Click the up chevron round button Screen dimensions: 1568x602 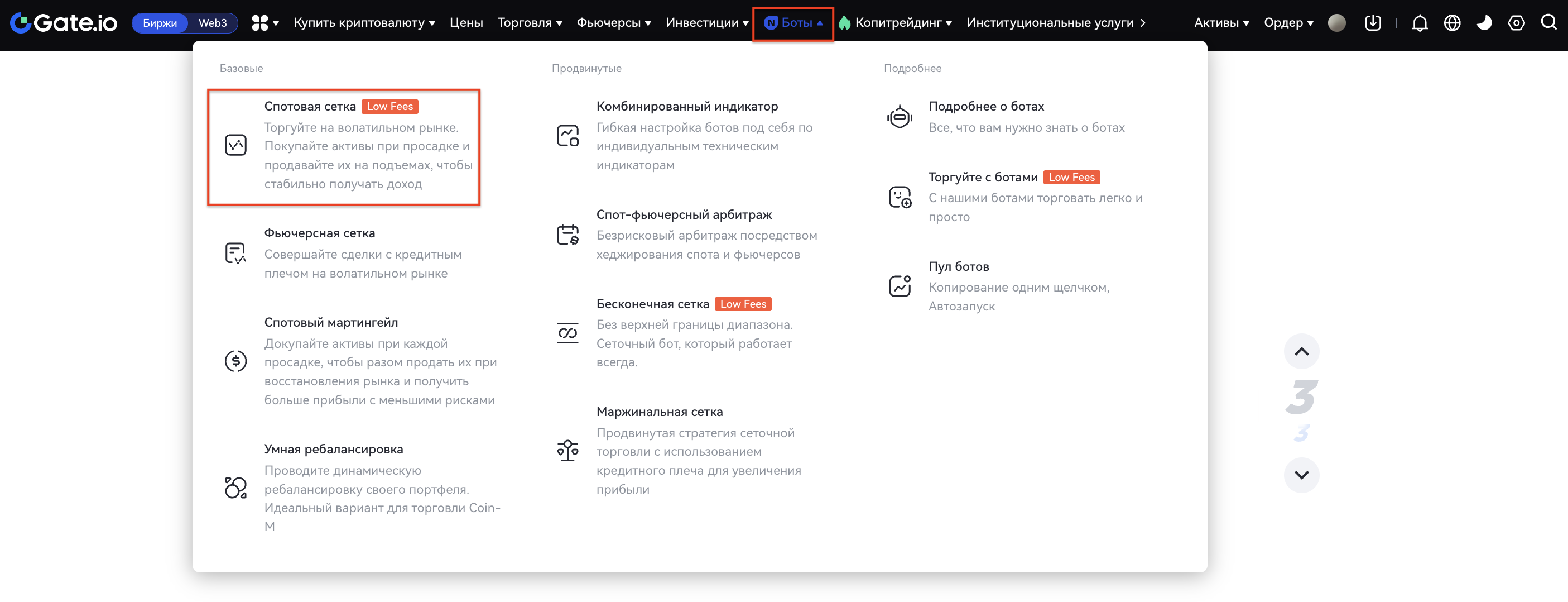(x=1301, y=352)
